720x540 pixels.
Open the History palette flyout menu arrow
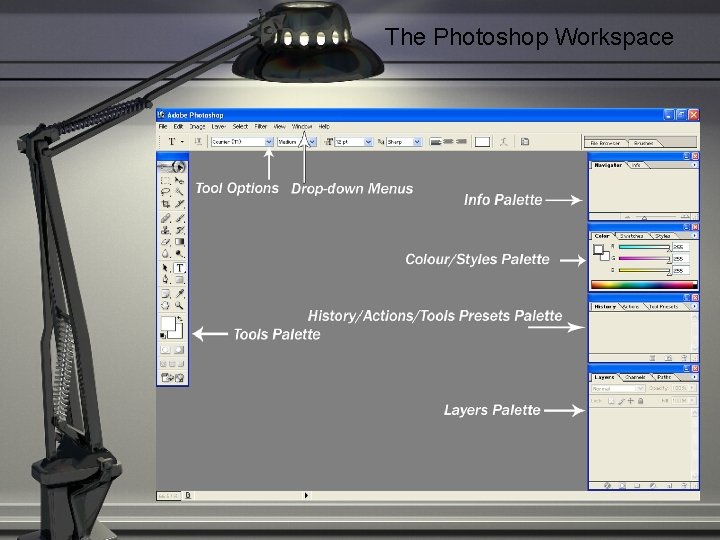tap(694, 306)
